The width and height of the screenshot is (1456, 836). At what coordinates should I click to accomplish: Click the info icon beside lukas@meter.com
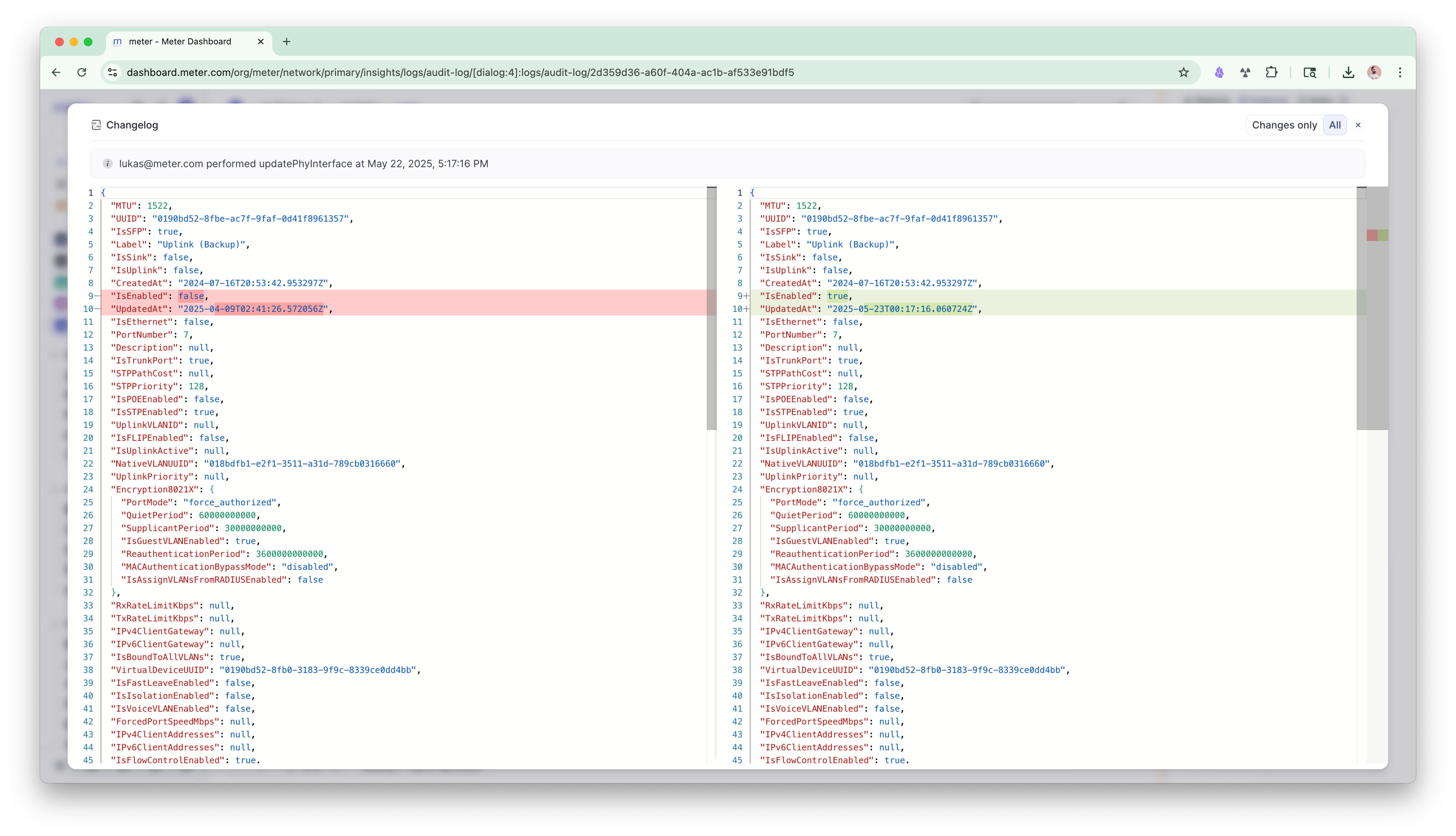click(107, 164)
